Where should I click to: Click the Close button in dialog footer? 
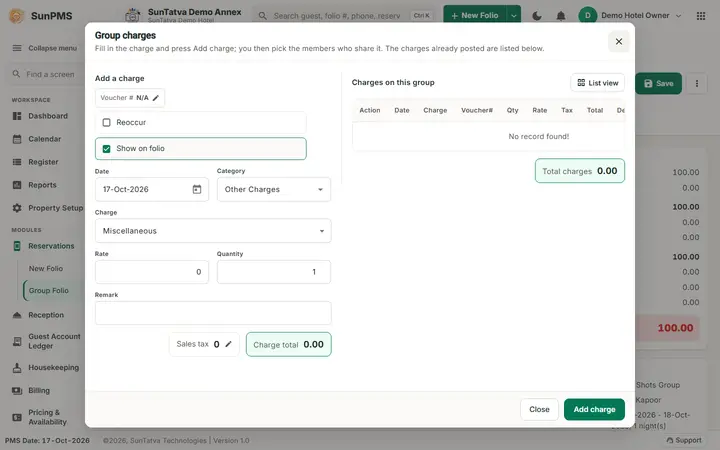click(539, 409)
